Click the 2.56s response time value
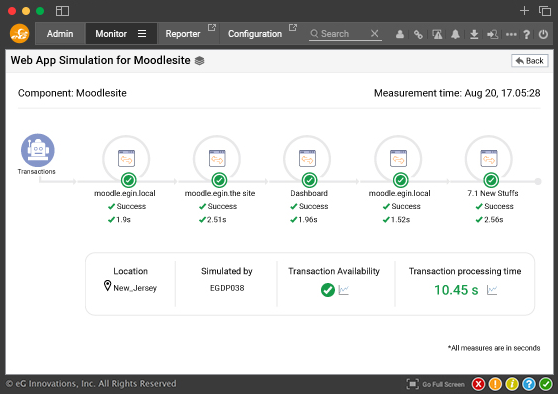This screenshot has width=558, height=394. [x=494, y=220]
